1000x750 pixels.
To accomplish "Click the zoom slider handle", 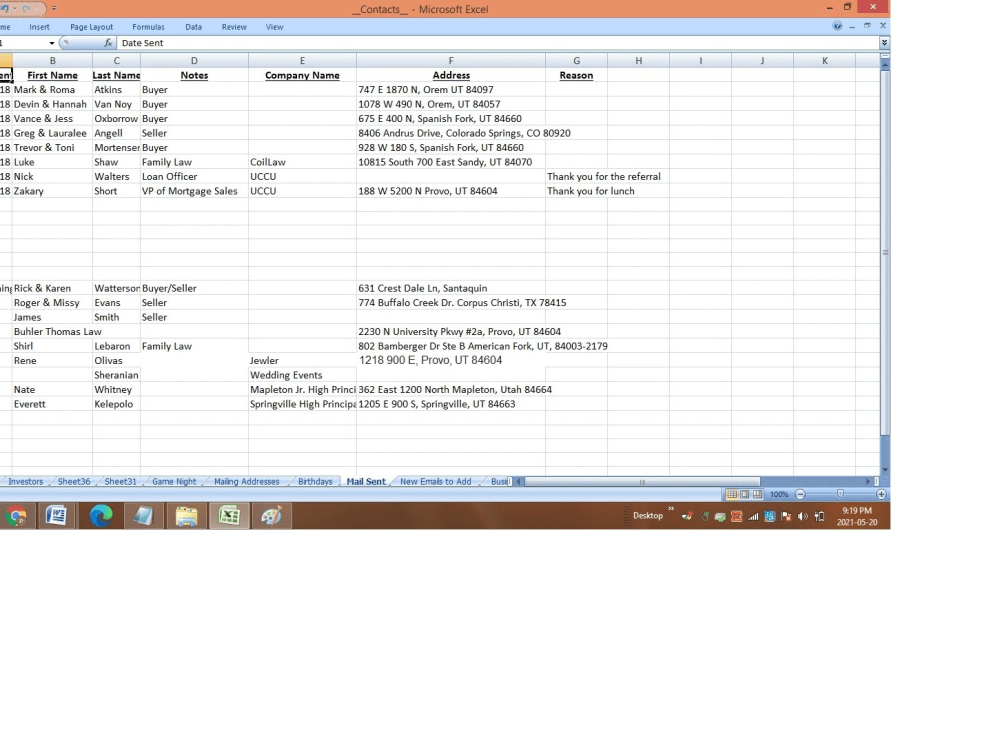I will pyautogui.click(x=841, y=494).
